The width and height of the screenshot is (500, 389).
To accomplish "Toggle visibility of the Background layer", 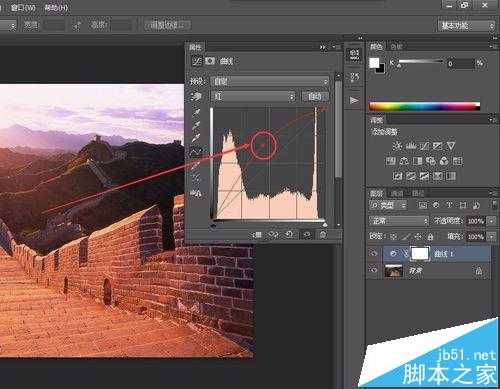I will click(374, 270).
